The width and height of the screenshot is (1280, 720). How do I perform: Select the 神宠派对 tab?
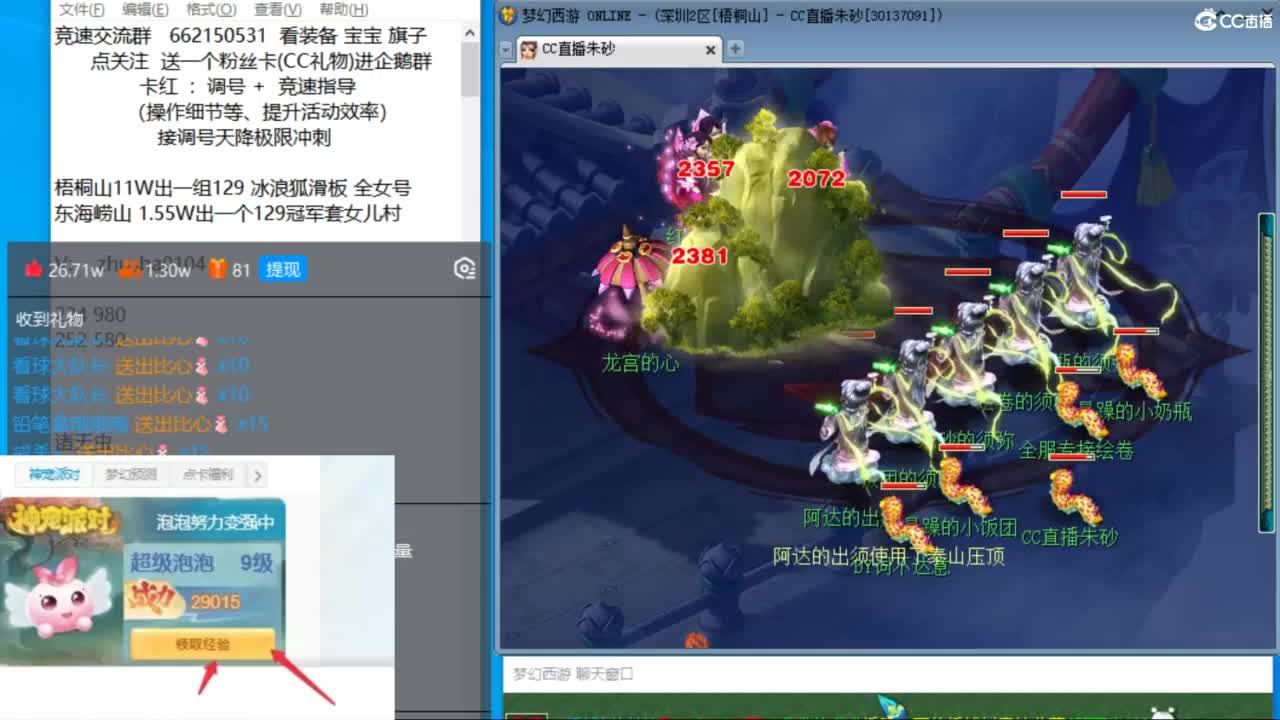tap(54, 475)
